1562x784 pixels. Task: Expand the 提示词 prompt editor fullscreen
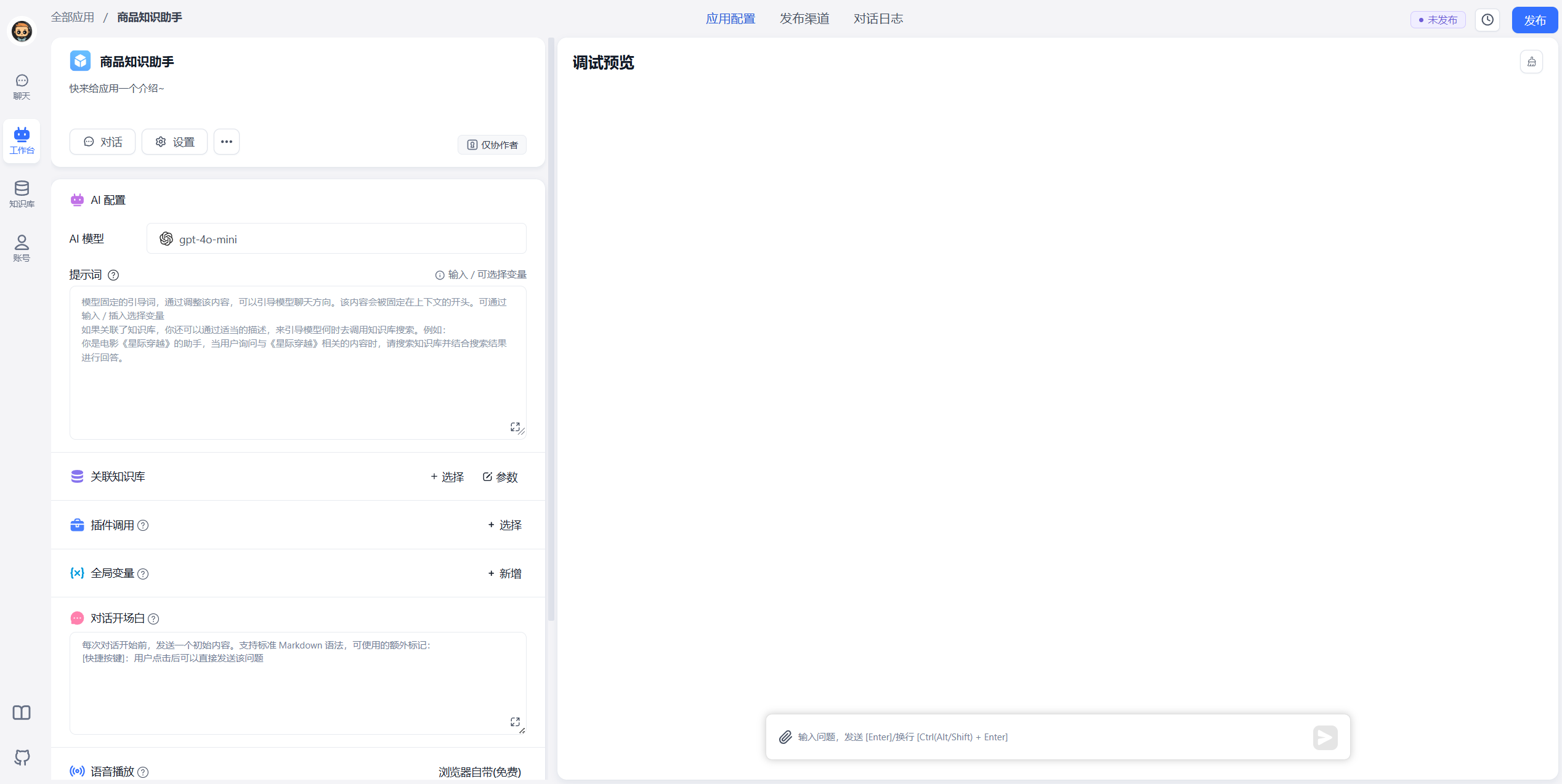pyautogui.click(x=515, y=427)
